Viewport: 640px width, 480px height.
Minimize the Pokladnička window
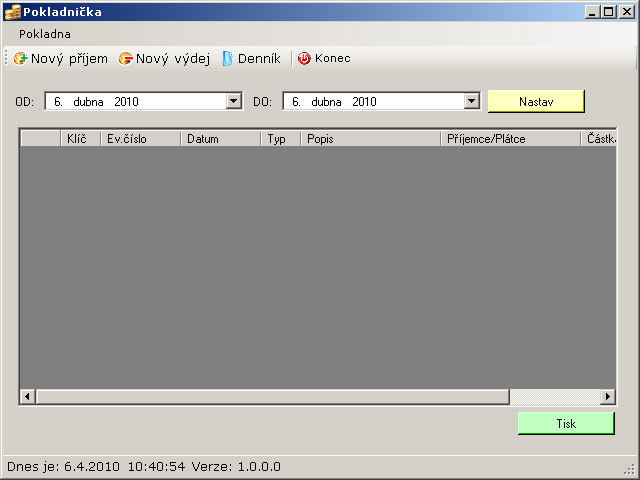coord(592,12)
